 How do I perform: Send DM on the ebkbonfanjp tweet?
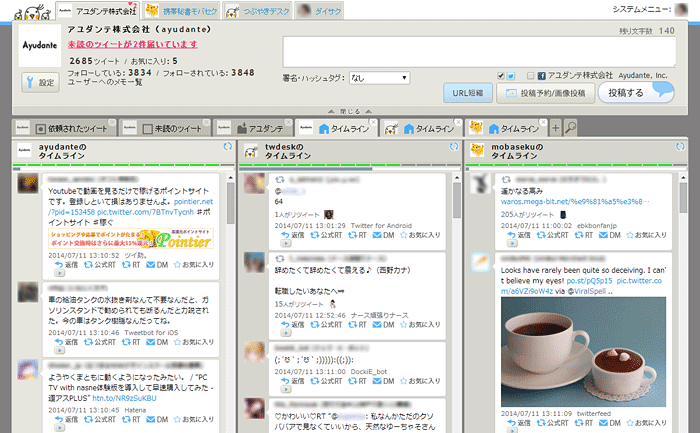tap(610, 235)
